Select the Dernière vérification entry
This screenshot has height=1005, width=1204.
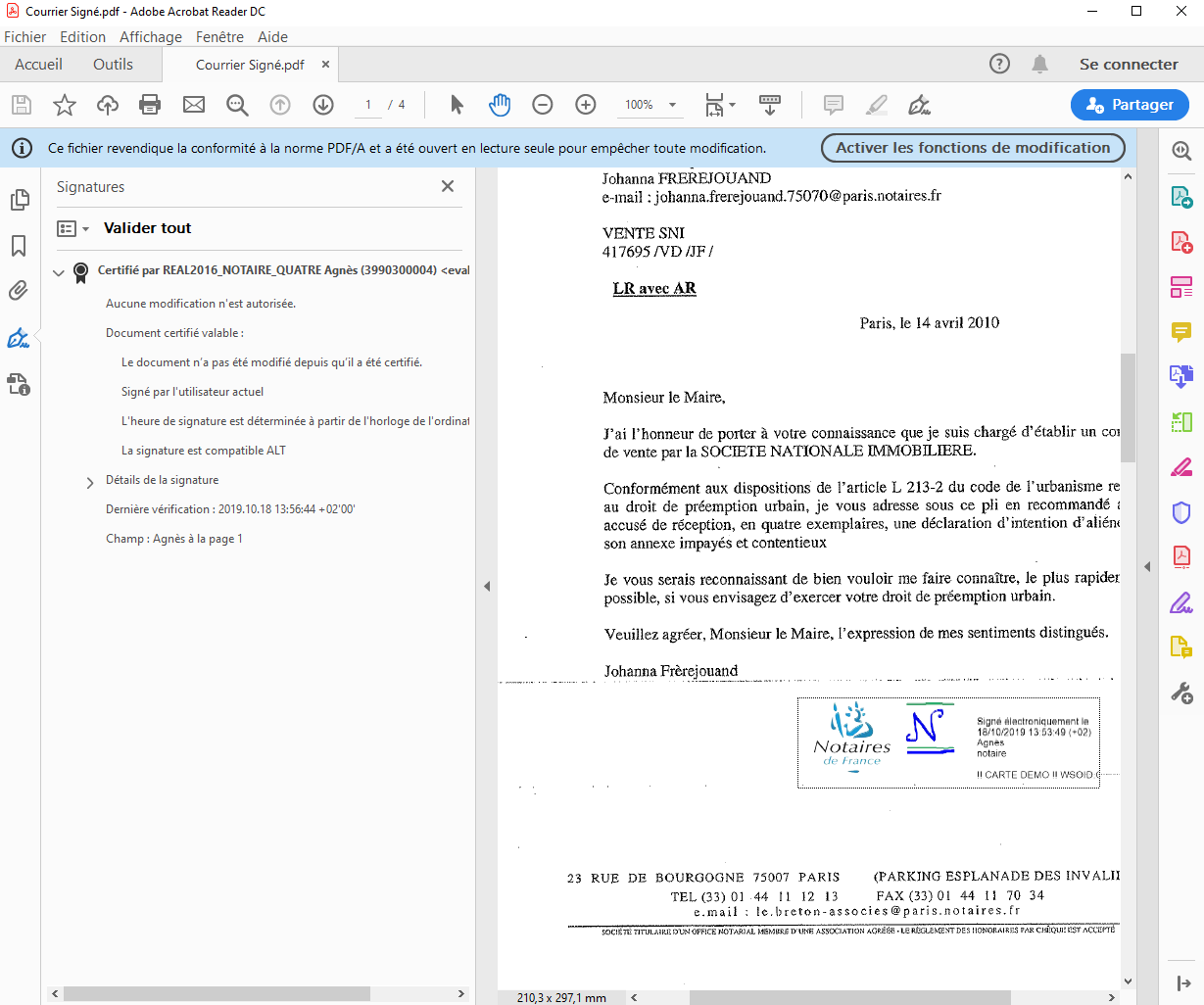(x=230, y=509)
